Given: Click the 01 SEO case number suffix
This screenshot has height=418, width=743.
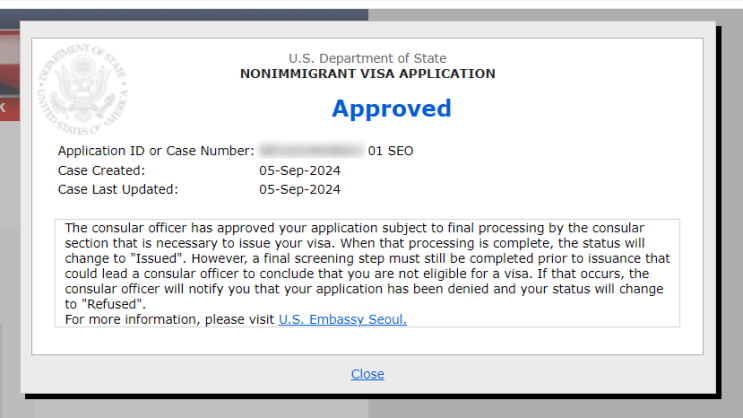Looking at the screenshot, I should pyautogui.click(x=390, y=151).
